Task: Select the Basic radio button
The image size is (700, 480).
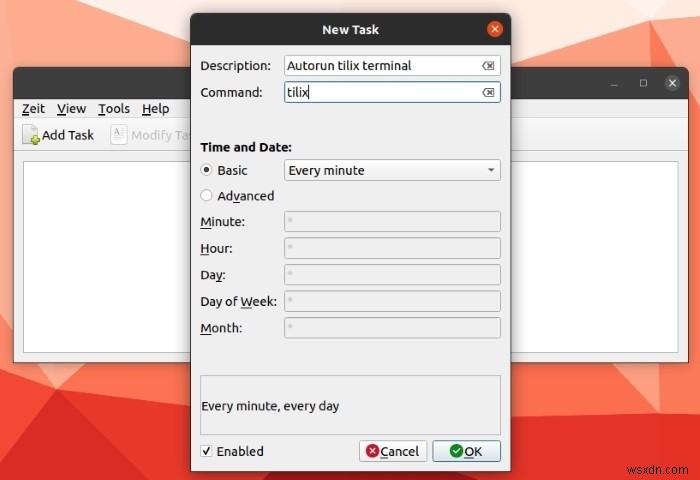Action: 206,170
